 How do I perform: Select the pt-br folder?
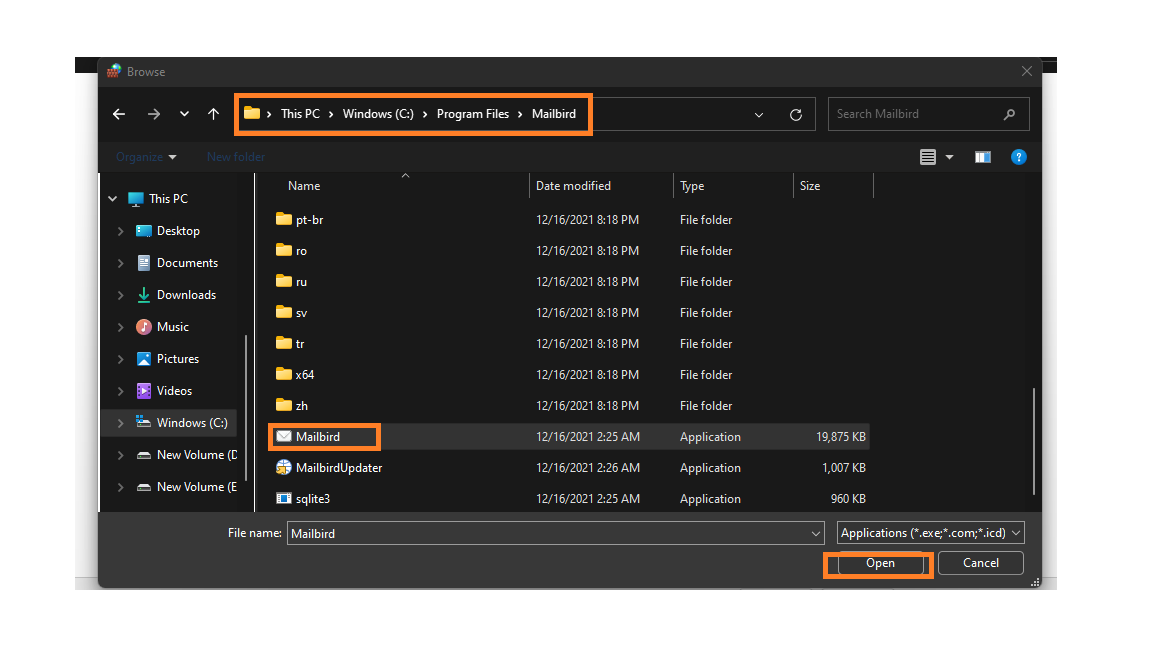(x=309, y=220)
